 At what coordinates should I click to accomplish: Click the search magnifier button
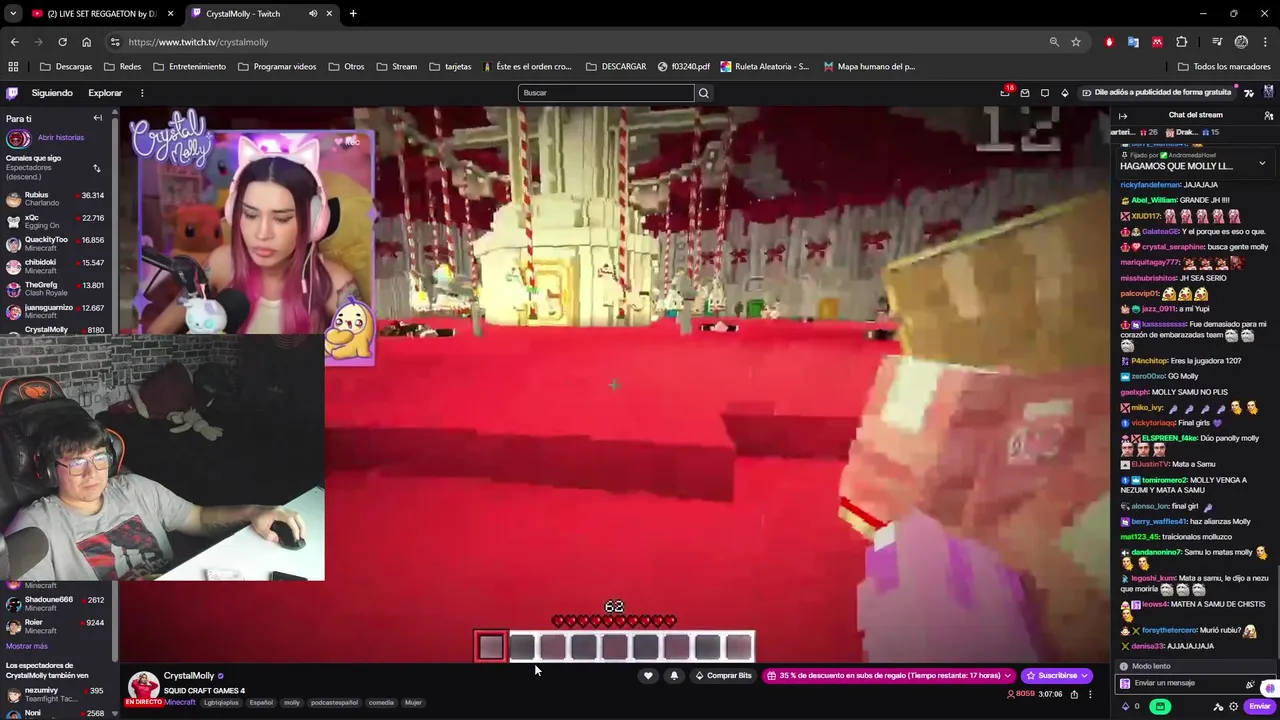tap(704, 93)
